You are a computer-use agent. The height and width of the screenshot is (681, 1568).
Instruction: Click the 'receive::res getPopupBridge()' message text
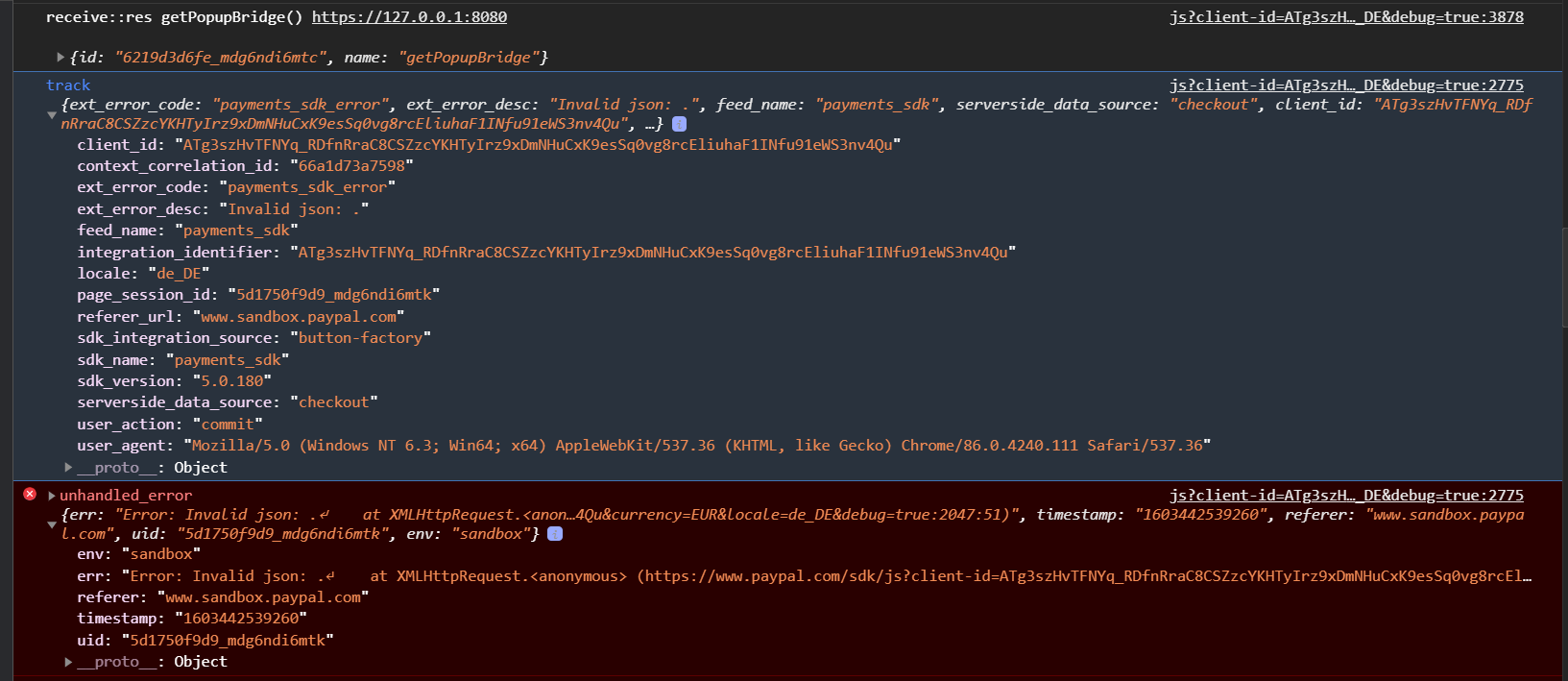(174, 17)
